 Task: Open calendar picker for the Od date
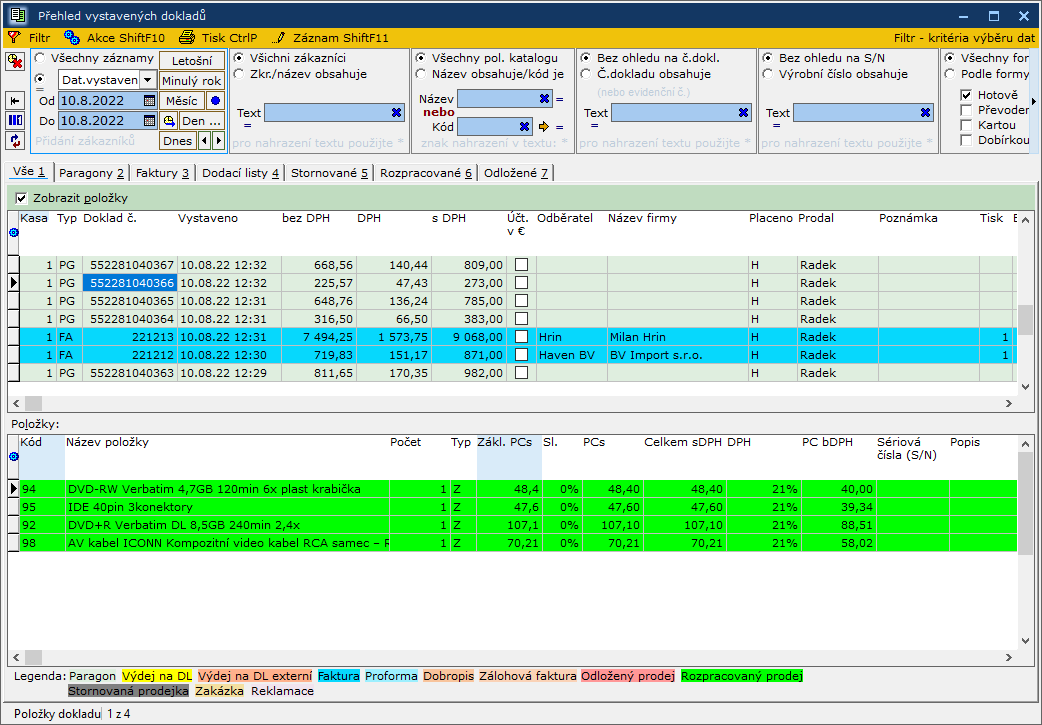149,101
